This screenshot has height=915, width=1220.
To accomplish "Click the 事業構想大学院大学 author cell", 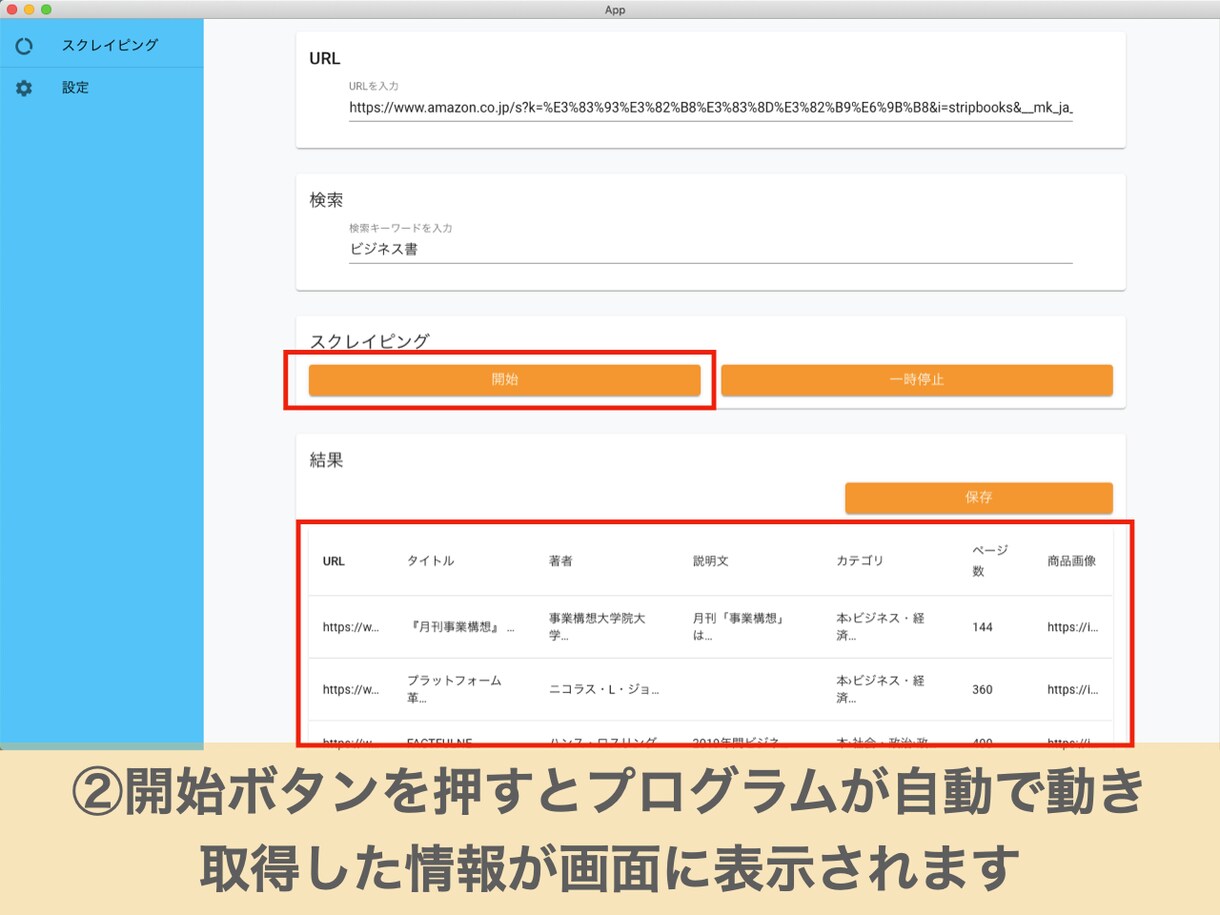I will click(597, 627).
